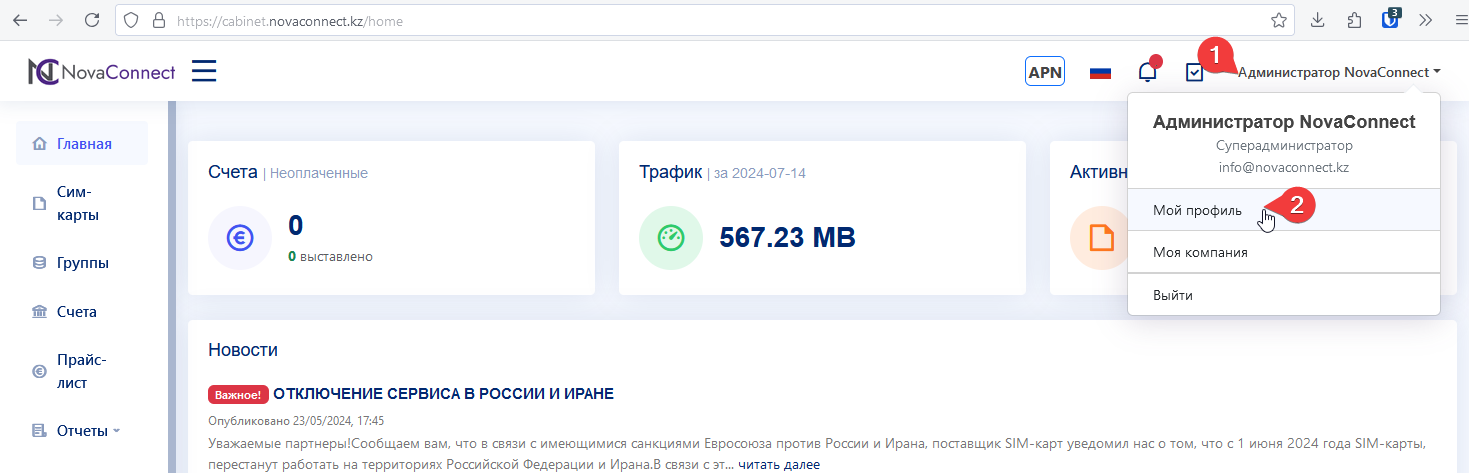The width and height of the screenshot is (1469, 473).
Task: Toggle the hamburger sidebar menu
Action: pyautogui.click(x=204, y=71)
